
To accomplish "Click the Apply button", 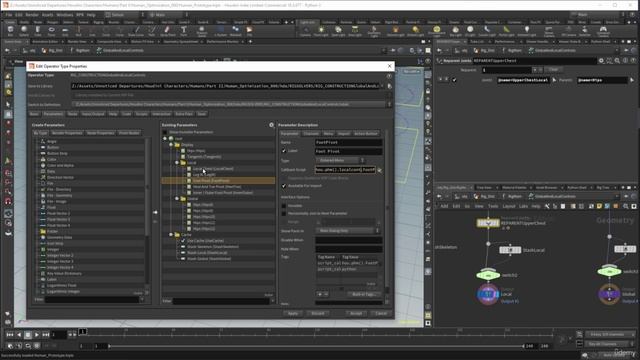I will coord(293,313).
